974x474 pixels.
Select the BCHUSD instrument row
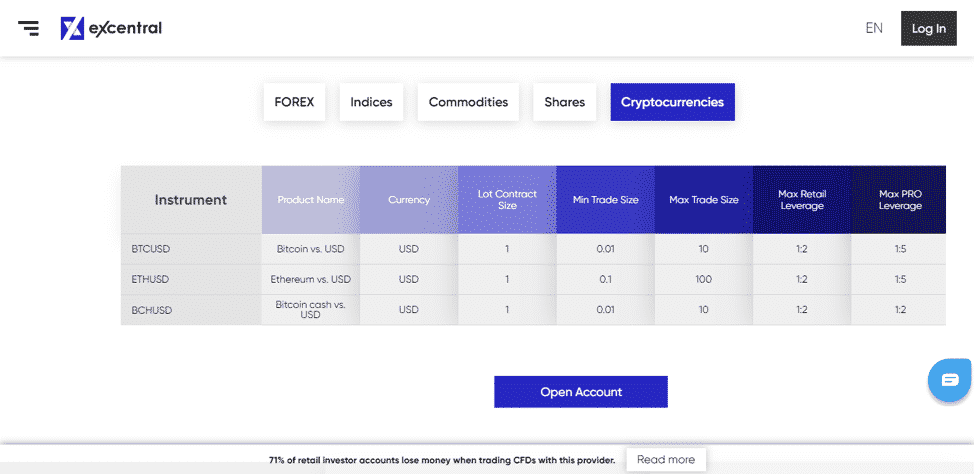[x=533, y=309]
